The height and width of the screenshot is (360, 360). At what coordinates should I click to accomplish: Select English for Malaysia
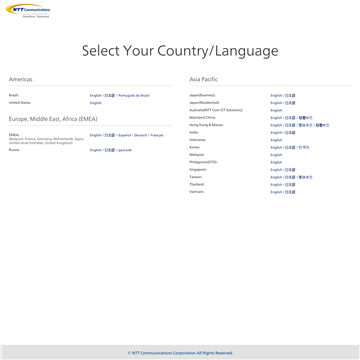pyautogui.click(x=276, y=155)
